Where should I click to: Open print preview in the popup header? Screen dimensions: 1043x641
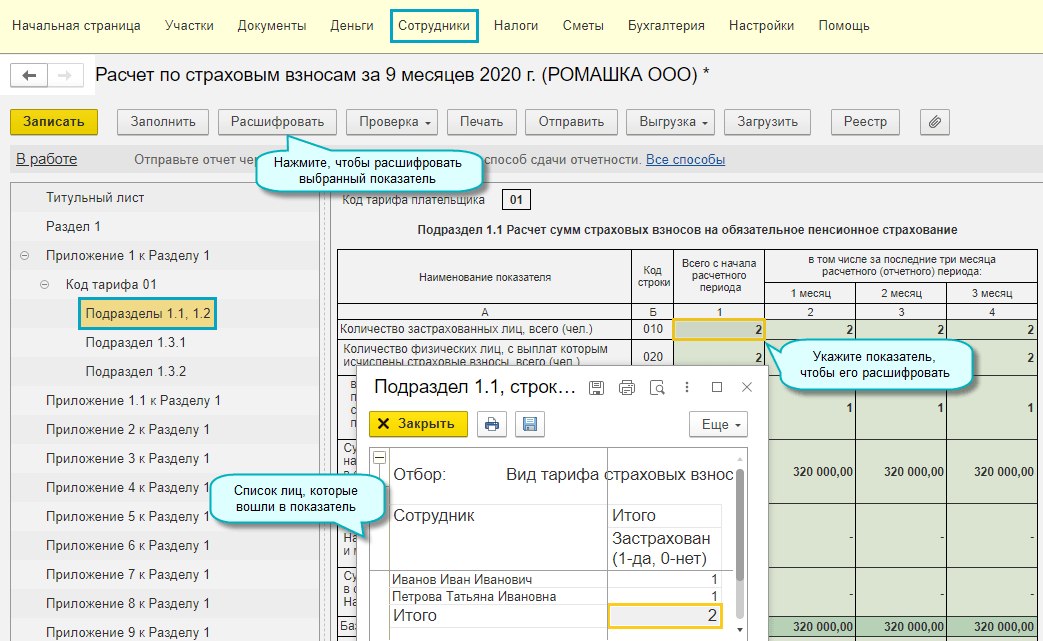click(x=657, y=388)
